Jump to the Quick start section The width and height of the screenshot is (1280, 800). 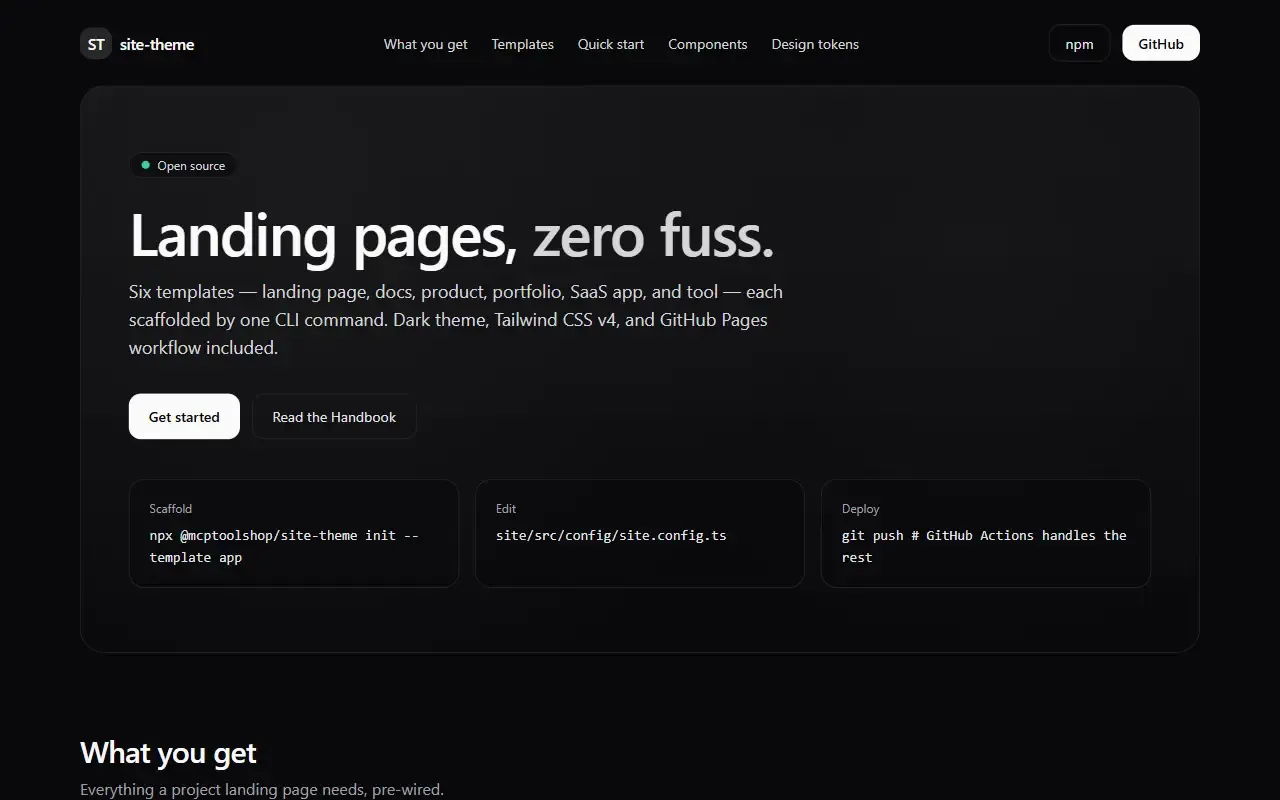point(611,44)
